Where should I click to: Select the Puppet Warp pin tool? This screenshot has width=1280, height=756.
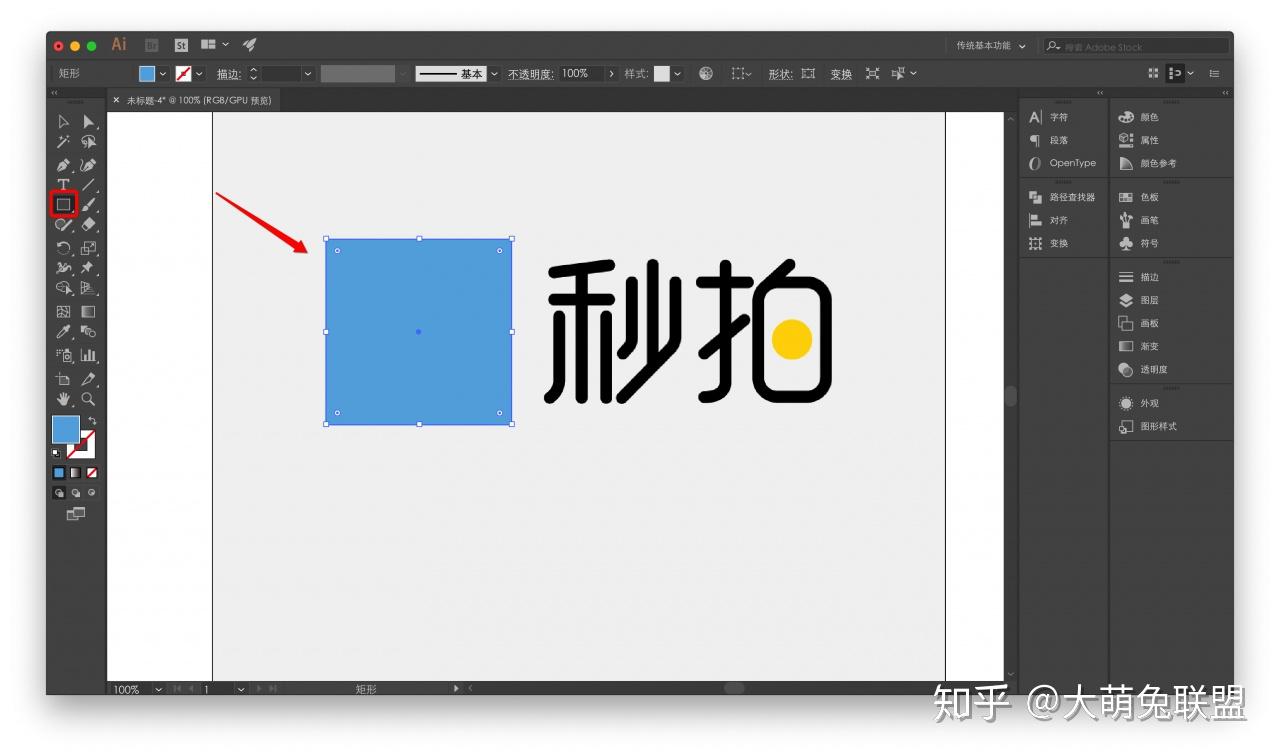(x=89, y=268)
